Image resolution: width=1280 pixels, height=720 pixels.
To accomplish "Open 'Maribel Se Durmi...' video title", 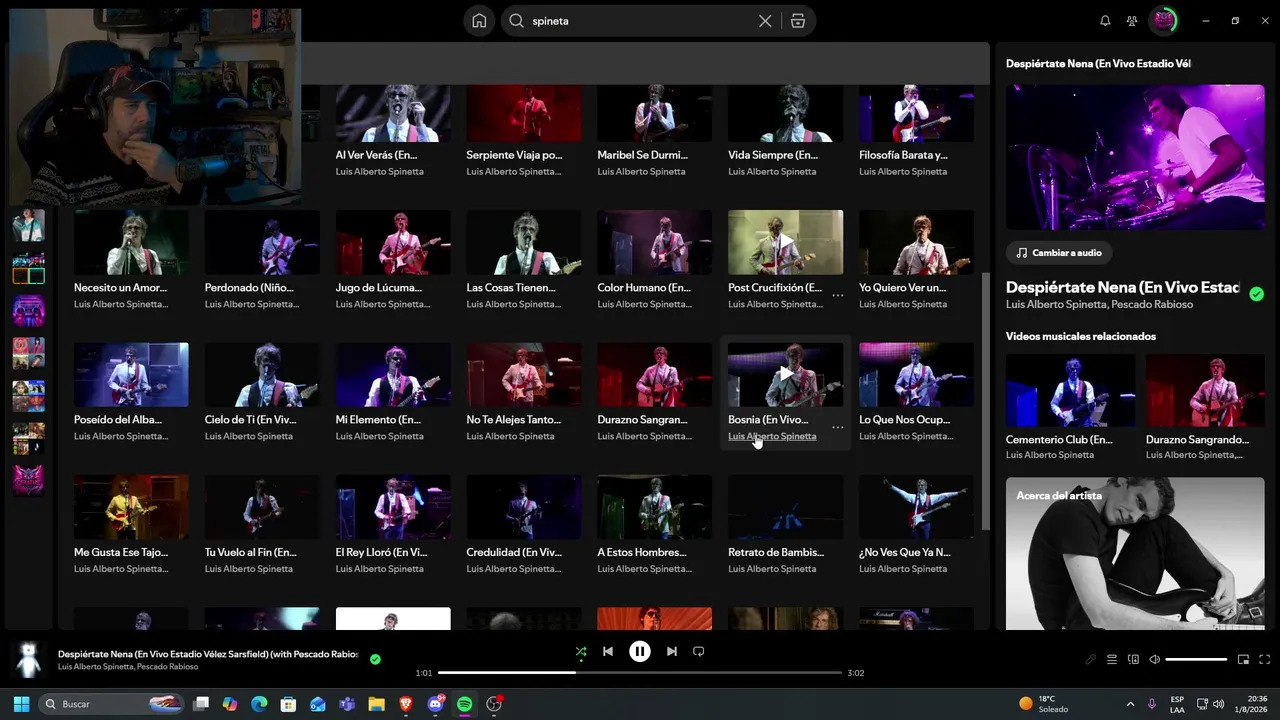I will pyautogui.click(x=643, y=156).
